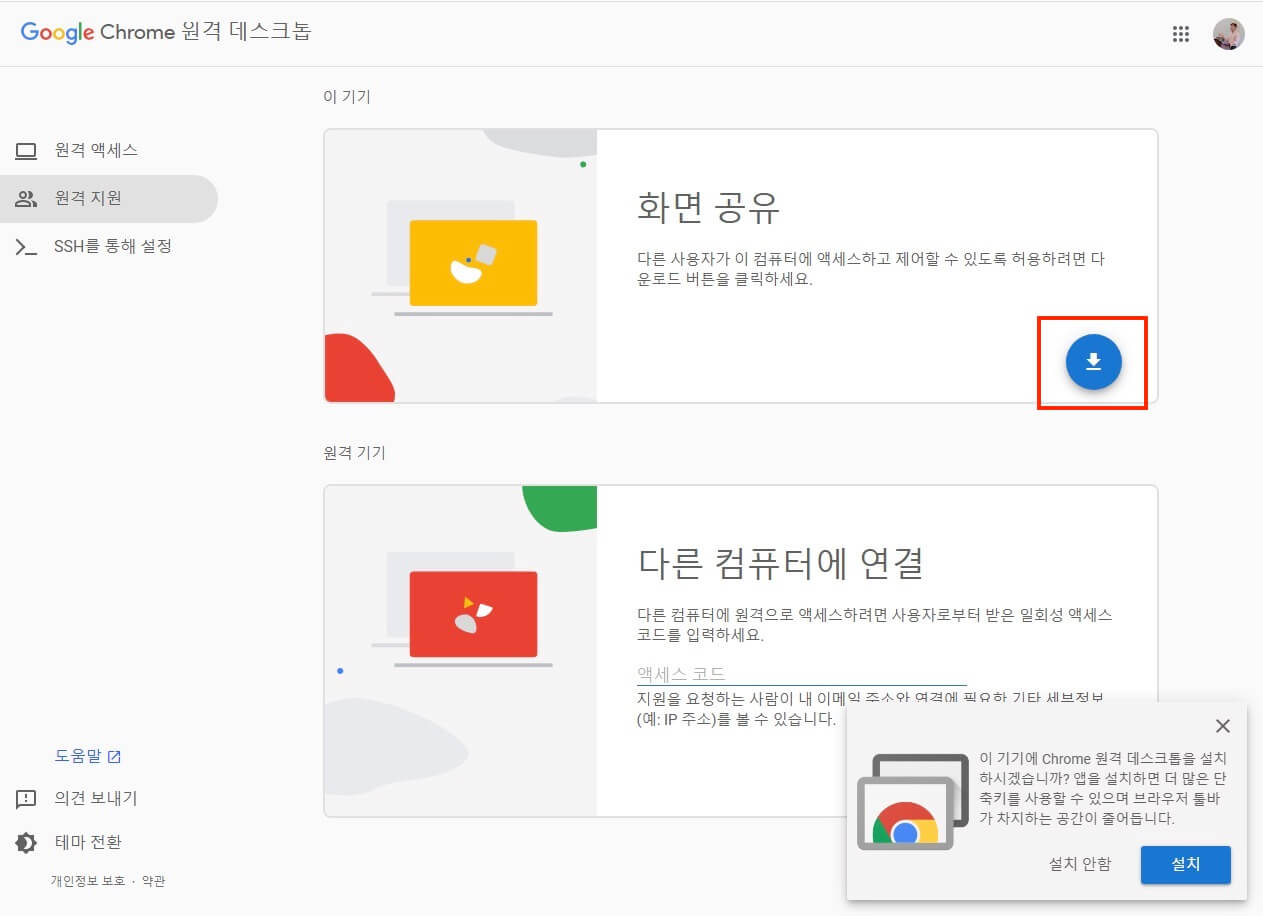This screenshot has width=1263, height=916.
Task: Close the install prompt popup
Action: point(1222,726)
